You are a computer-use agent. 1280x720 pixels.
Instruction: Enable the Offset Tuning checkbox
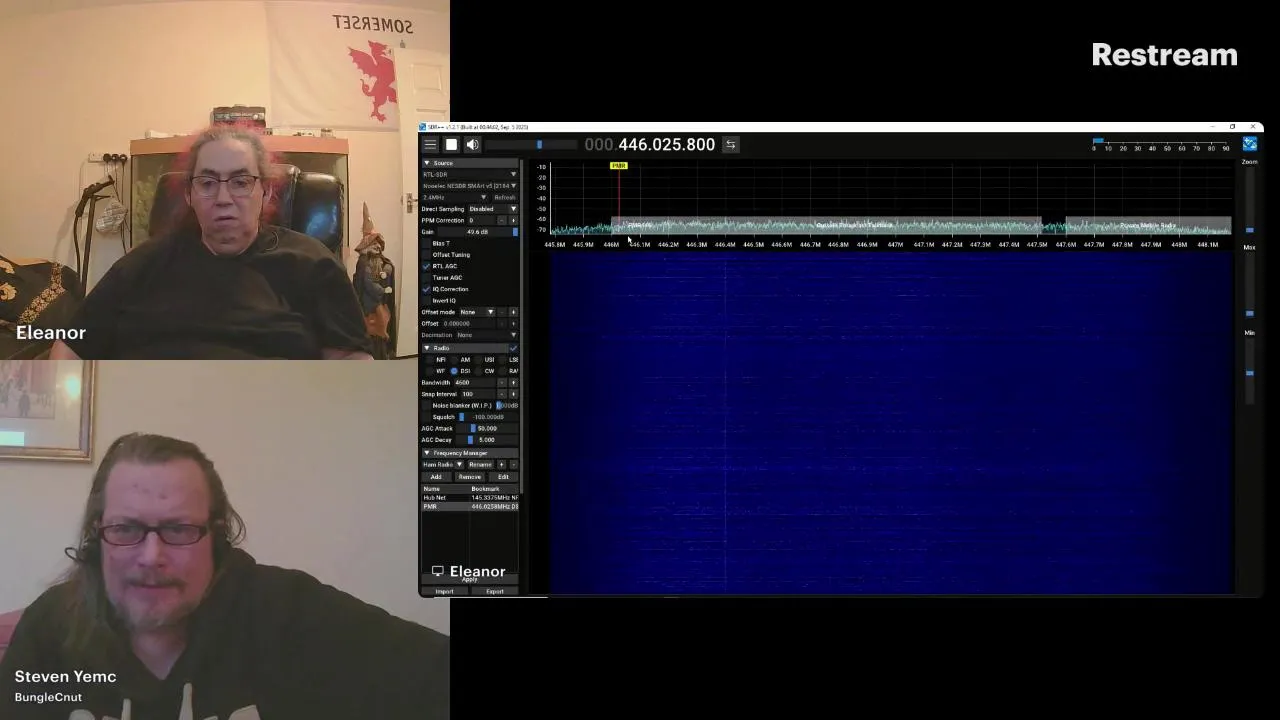tap(426, 255)
